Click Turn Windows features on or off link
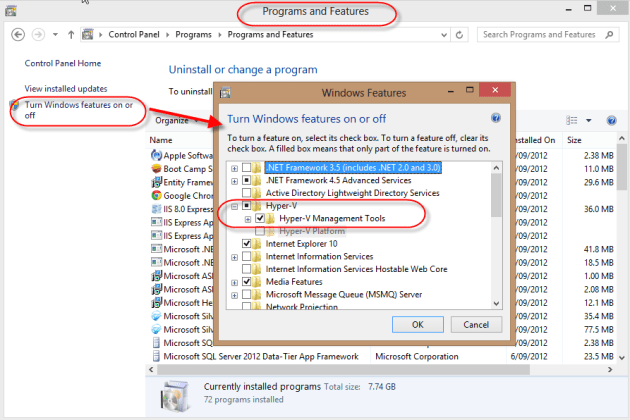The height and width of the screenshot is (420, 630). pos(79,110)
